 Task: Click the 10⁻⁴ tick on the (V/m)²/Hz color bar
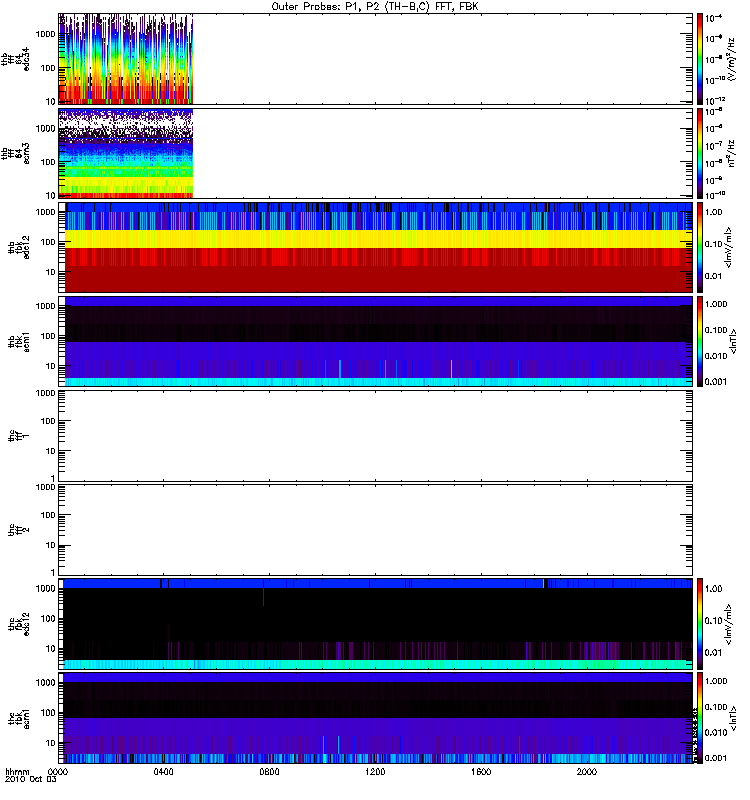714,18
